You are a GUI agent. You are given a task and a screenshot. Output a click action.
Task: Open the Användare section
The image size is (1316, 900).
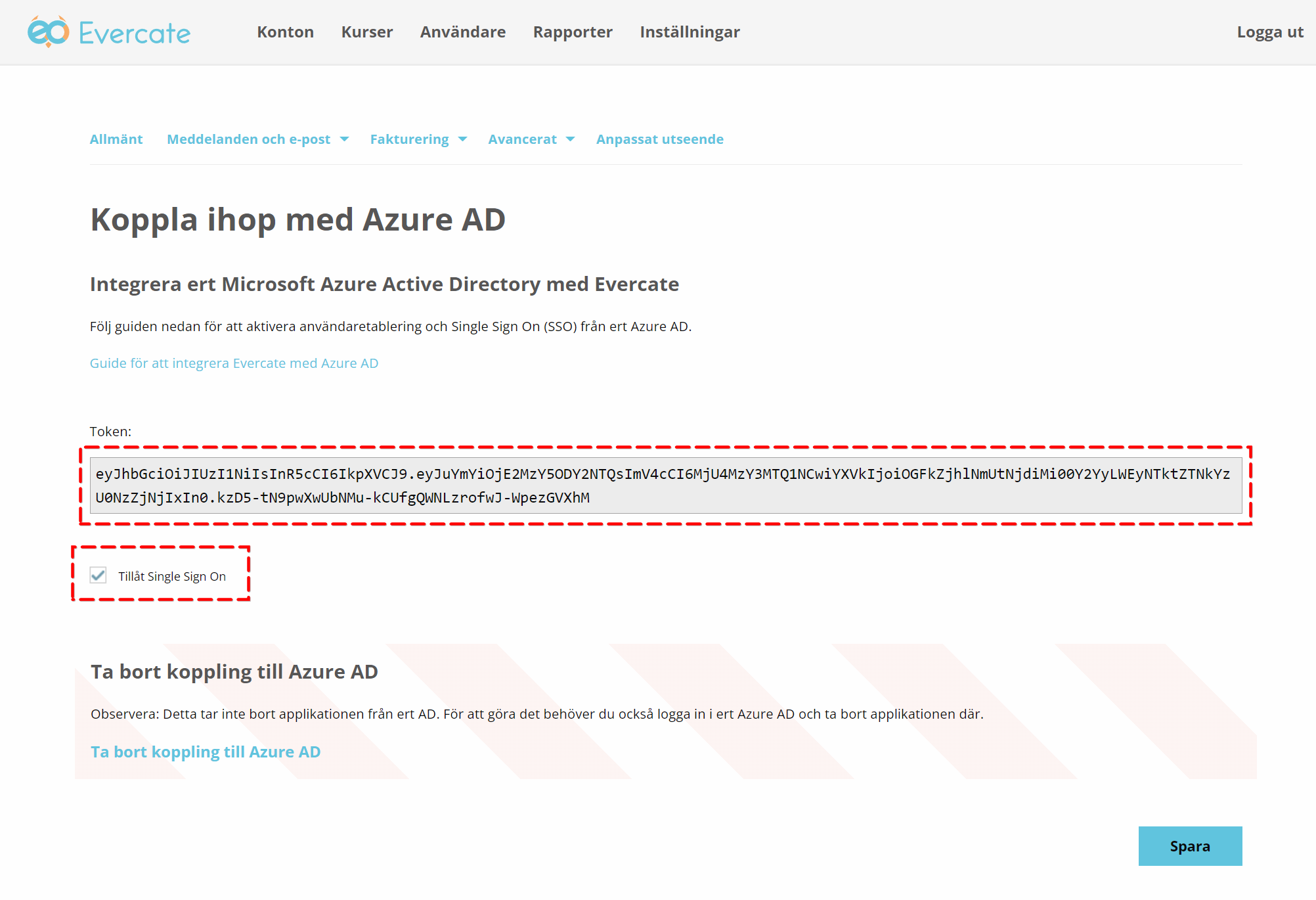(462, 32)
